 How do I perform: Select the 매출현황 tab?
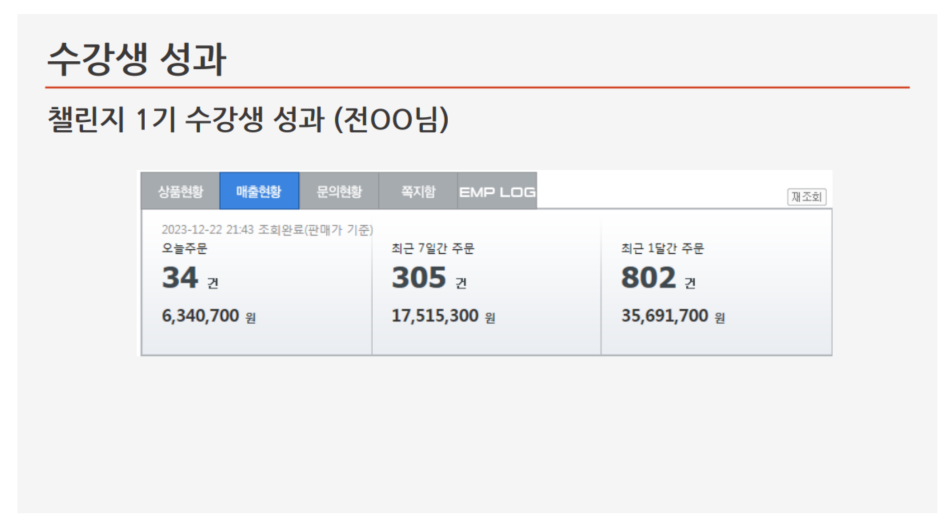pyautogui.click(x=259, y=191)
